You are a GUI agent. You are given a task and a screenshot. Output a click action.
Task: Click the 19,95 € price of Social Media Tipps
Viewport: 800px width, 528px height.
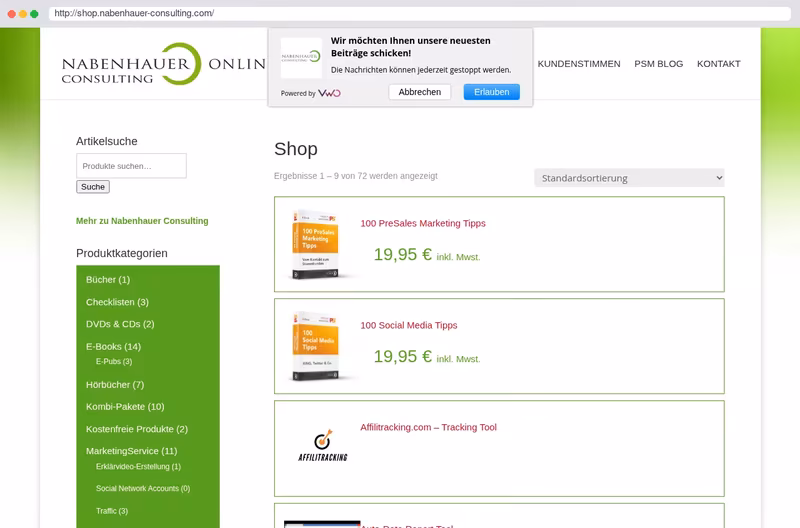click(403, 356)
